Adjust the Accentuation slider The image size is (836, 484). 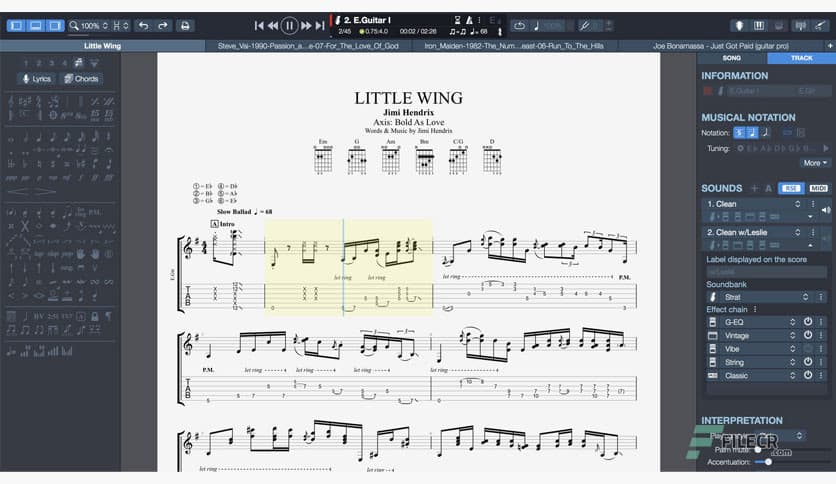(768, 462)
